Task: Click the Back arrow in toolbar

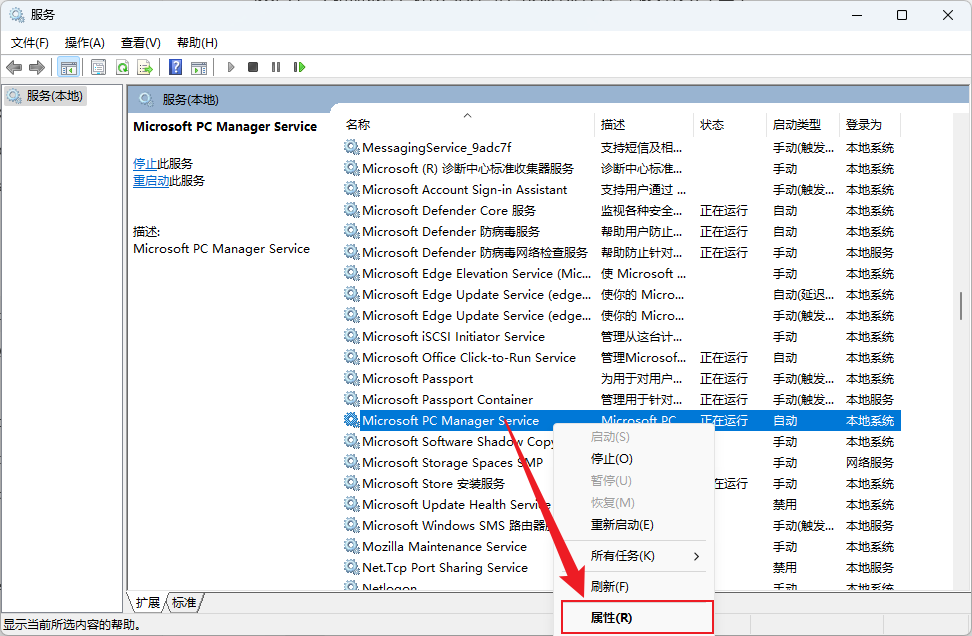Action: (x=14, y=67)
